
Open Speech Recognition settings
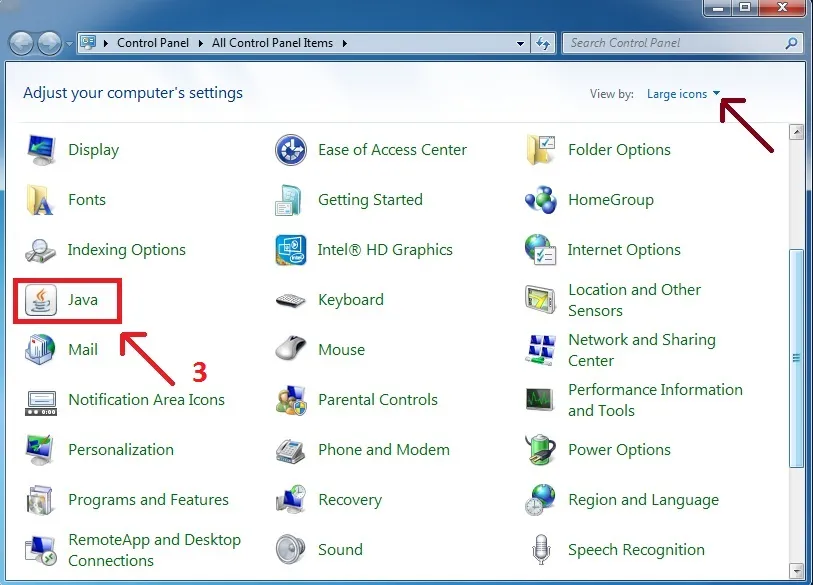(x=637, y=550)
